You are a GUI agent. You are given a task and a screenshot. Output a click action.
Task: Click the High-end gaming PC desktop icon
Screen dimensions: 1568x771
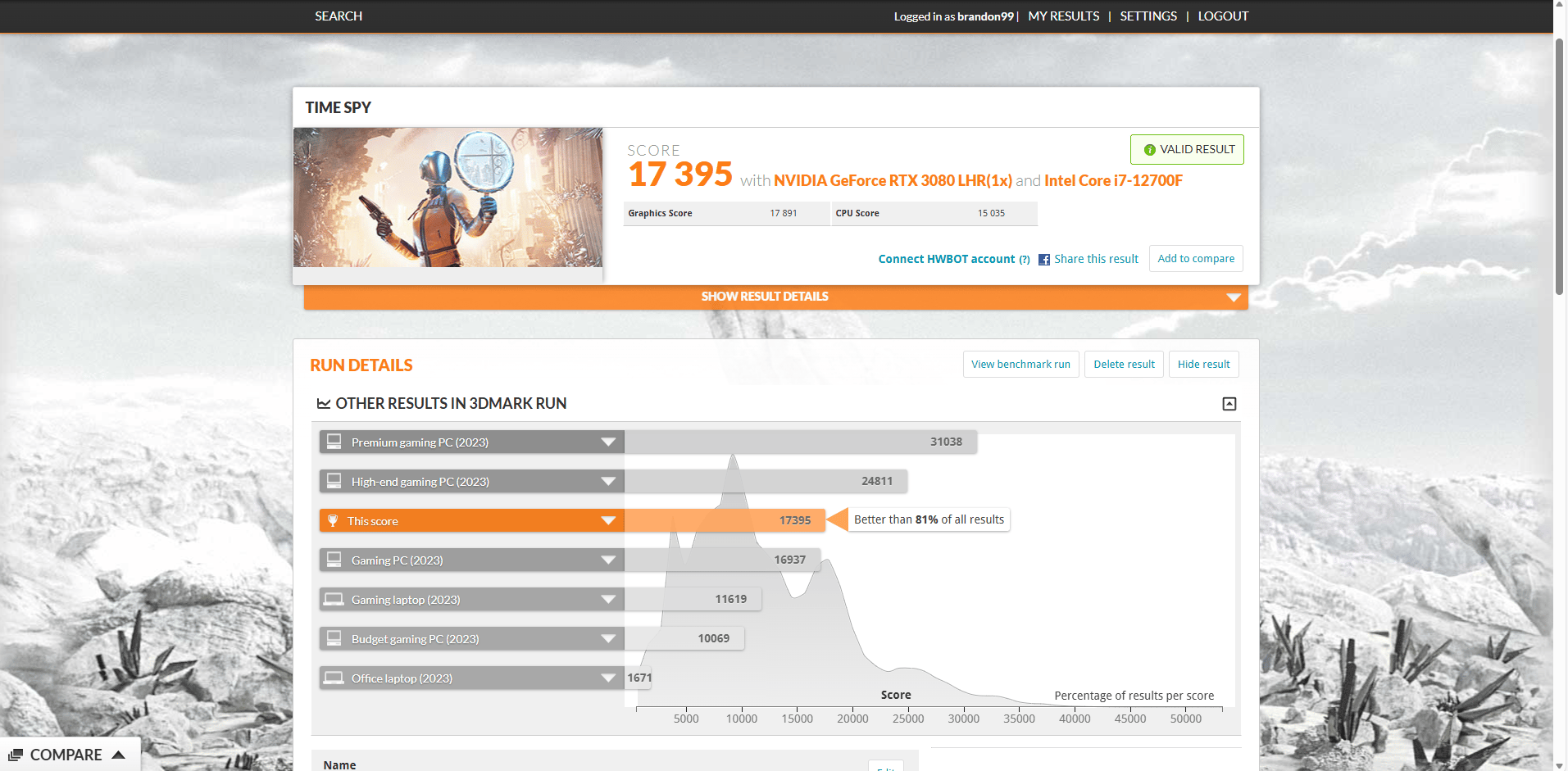(x=334, y=481)
